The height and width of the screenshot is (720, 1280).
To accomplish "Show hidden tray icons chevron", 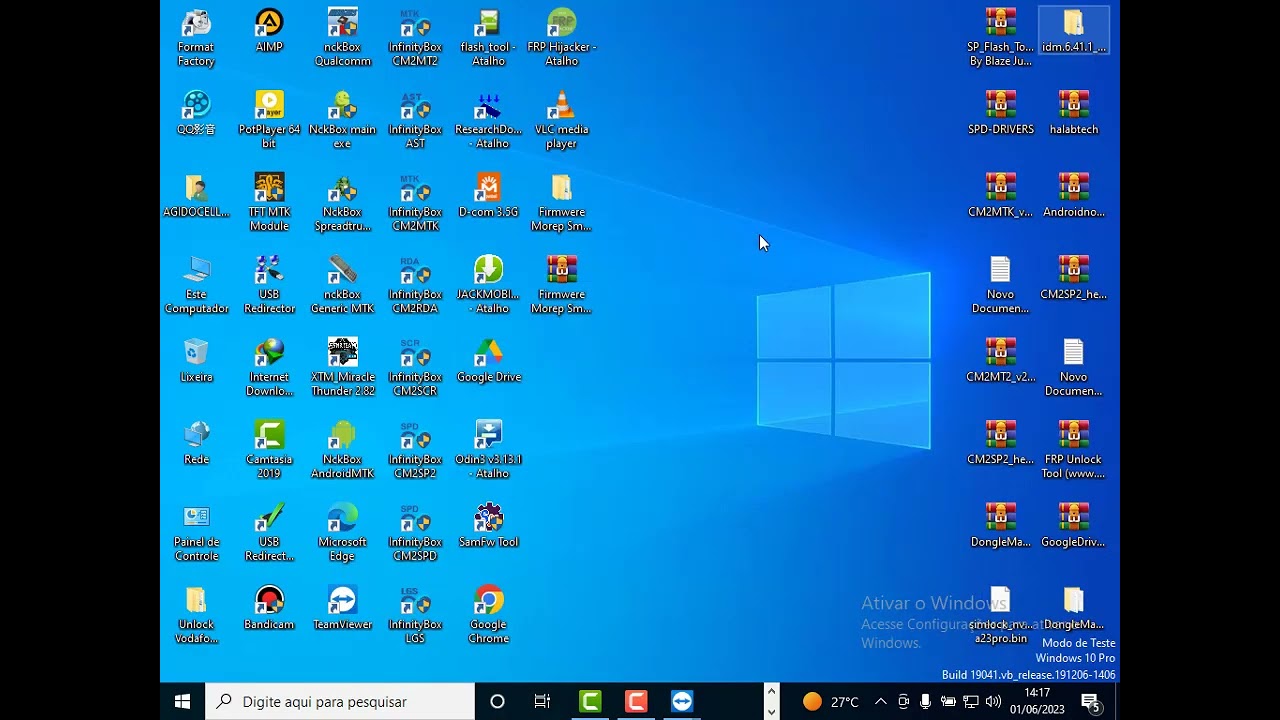I will [880, 702].
